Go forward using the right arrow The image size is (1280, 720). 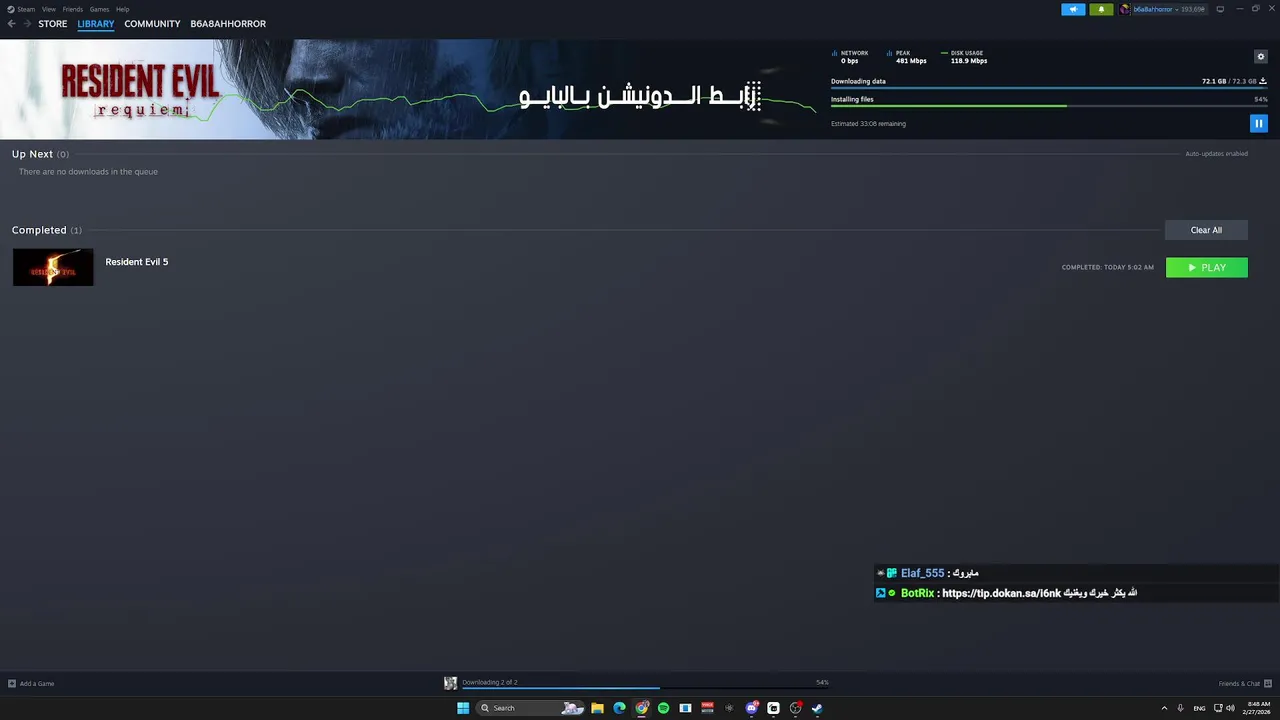point(26,24)
